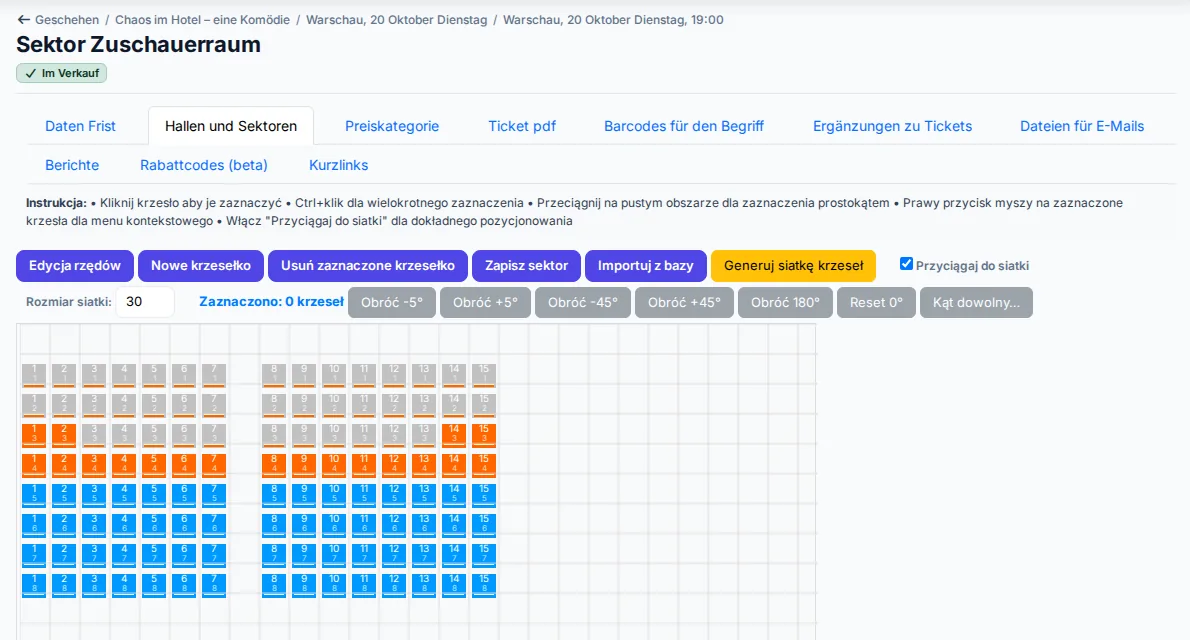Choose blue seat 15 in row 5
Viewport: 1190px width, 640px height.
pyautogui.click(x=484, y=495)
